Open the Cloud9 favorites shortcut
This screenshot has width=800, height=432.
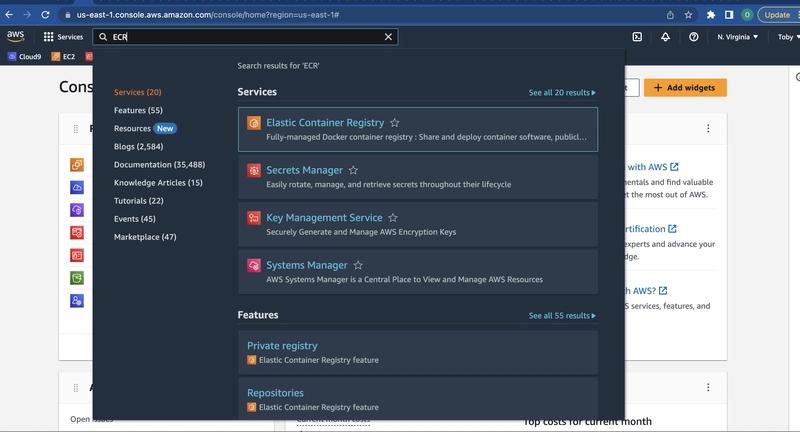[x=24, y=57]
